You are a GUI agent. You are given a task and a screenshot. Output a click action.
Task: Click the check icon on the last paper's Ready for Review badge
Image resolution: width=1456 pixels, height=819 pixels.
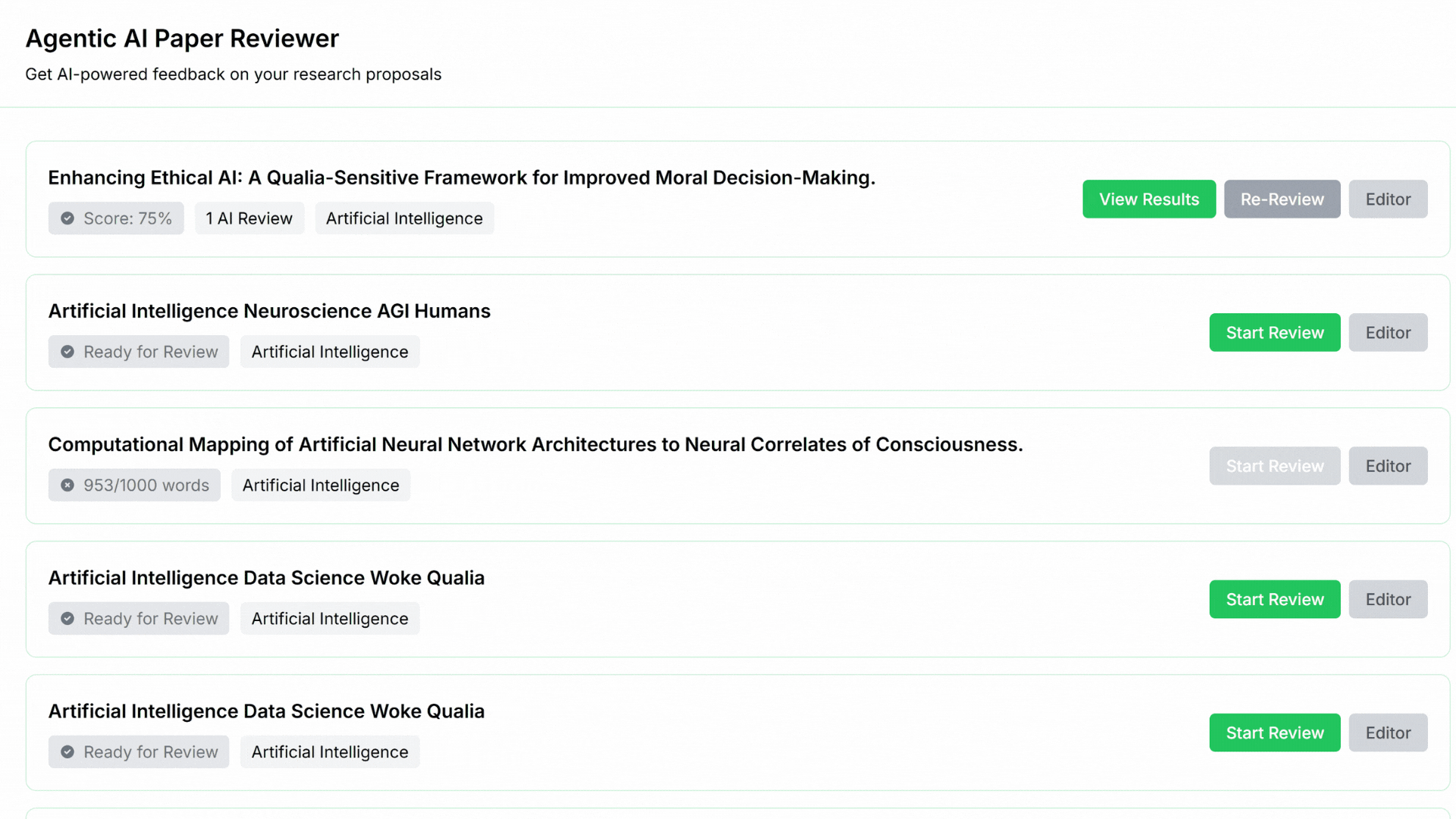click(x=68, y=752)
